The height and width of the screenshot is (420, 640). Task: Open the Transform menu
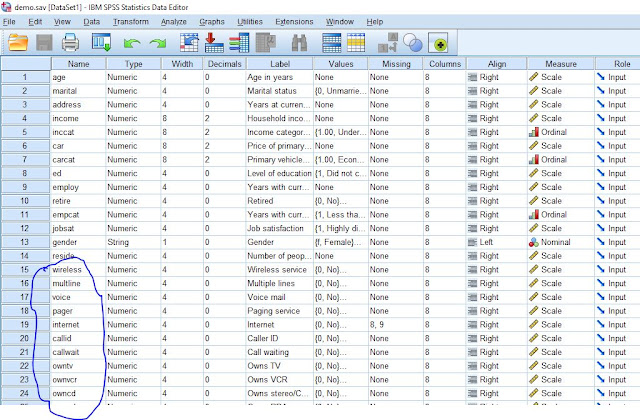click(x=131, y=22)
